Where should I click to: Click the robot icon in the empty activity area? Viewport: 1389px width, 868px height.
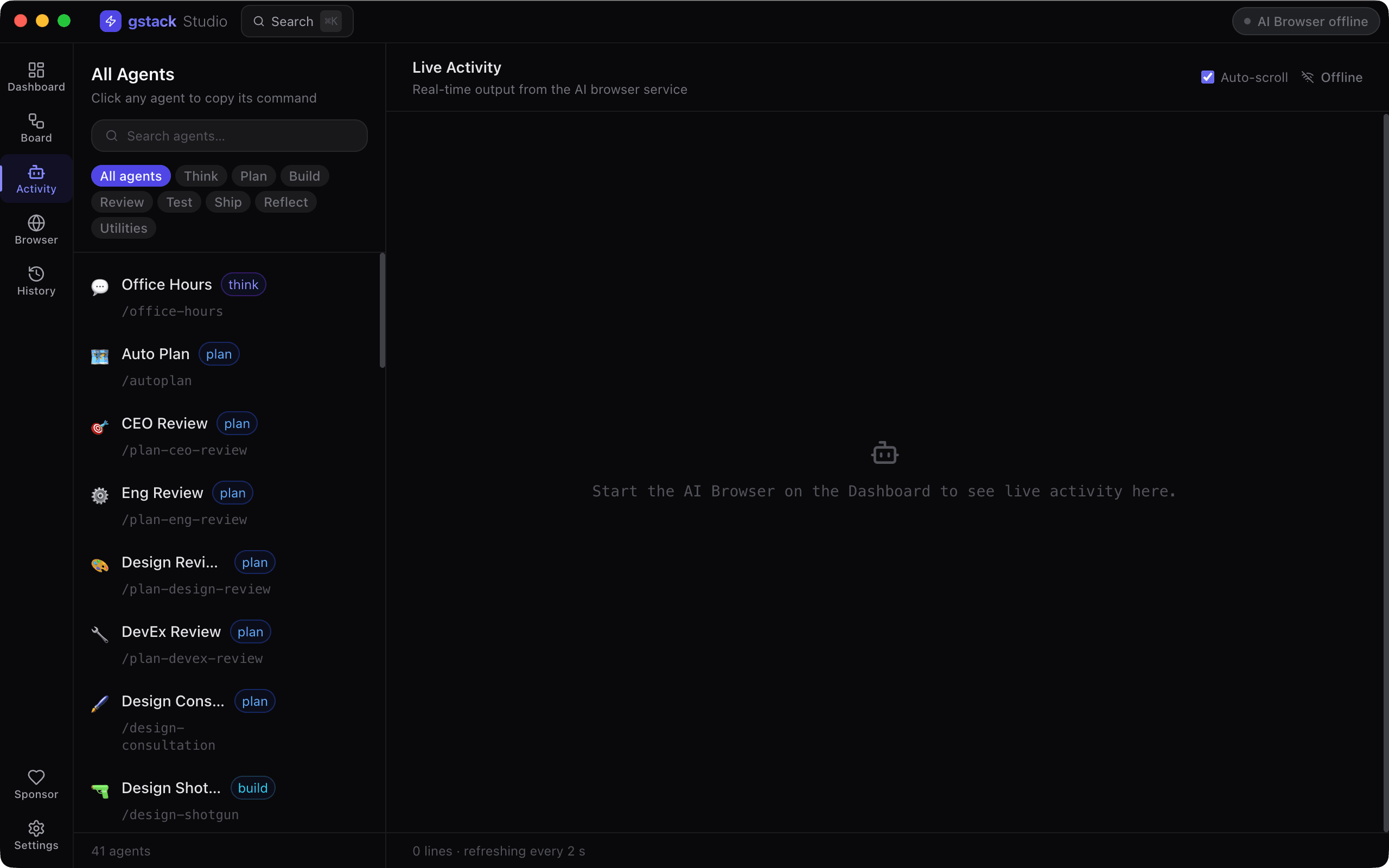click(x=884, y=453)
